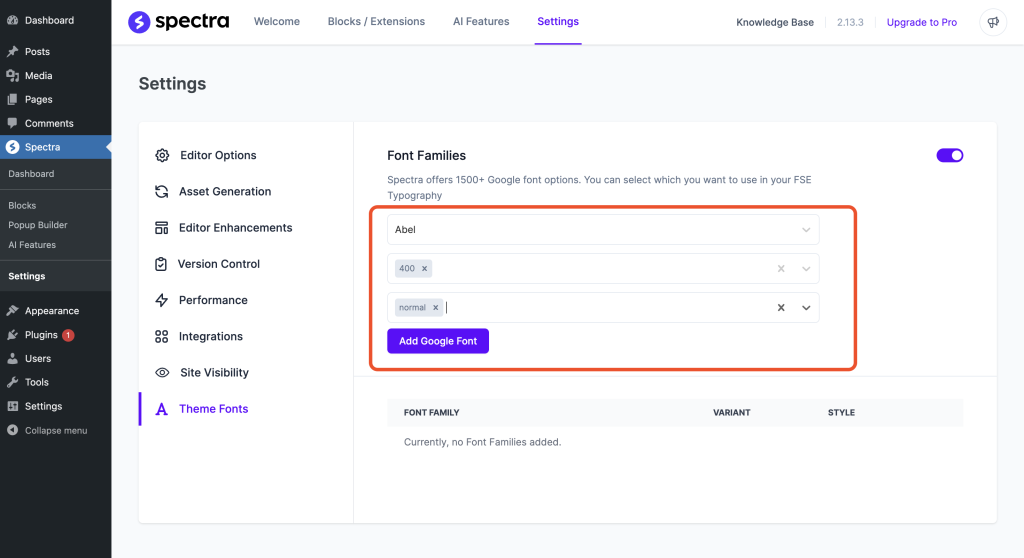
Task: Remove the normal style tag
Action: tap(435, 308)
